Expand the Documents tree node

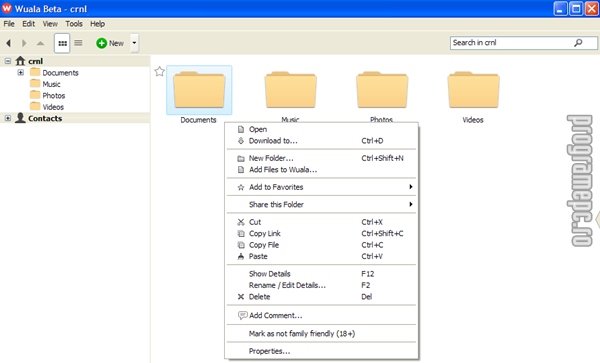coord(21,72)
